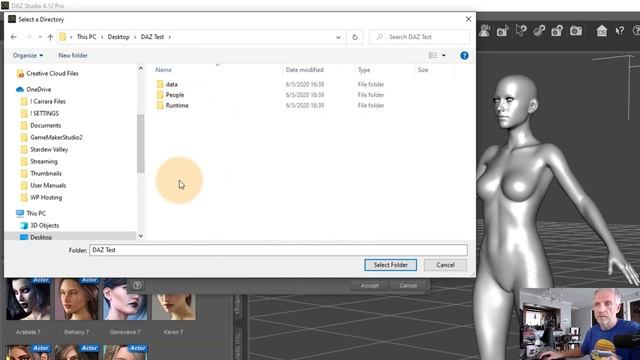Refresh the DAZ Test folder listing

point(355,37)
